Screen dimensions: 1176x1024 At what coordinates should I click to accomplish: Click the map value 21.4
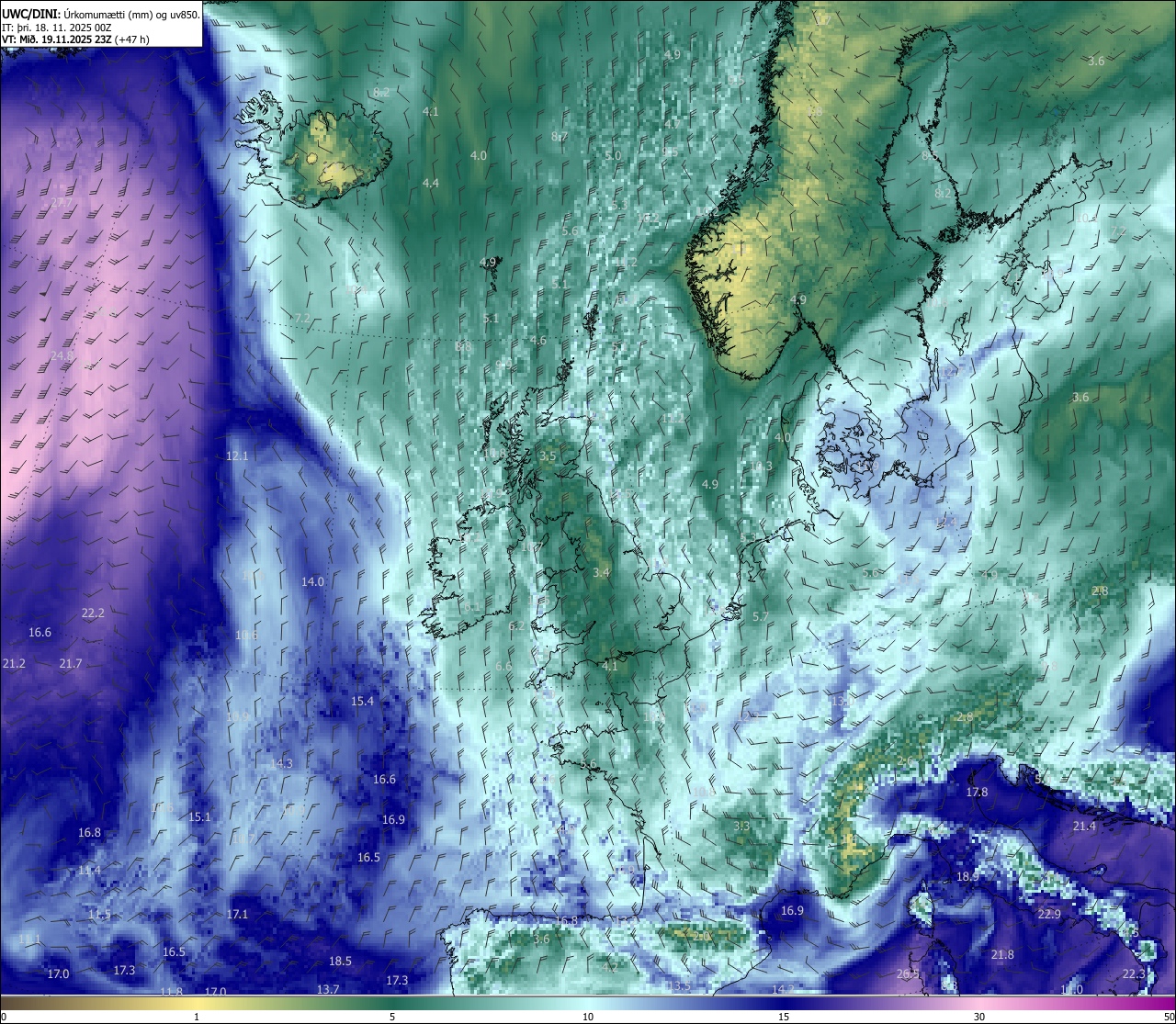(1084, 827)
